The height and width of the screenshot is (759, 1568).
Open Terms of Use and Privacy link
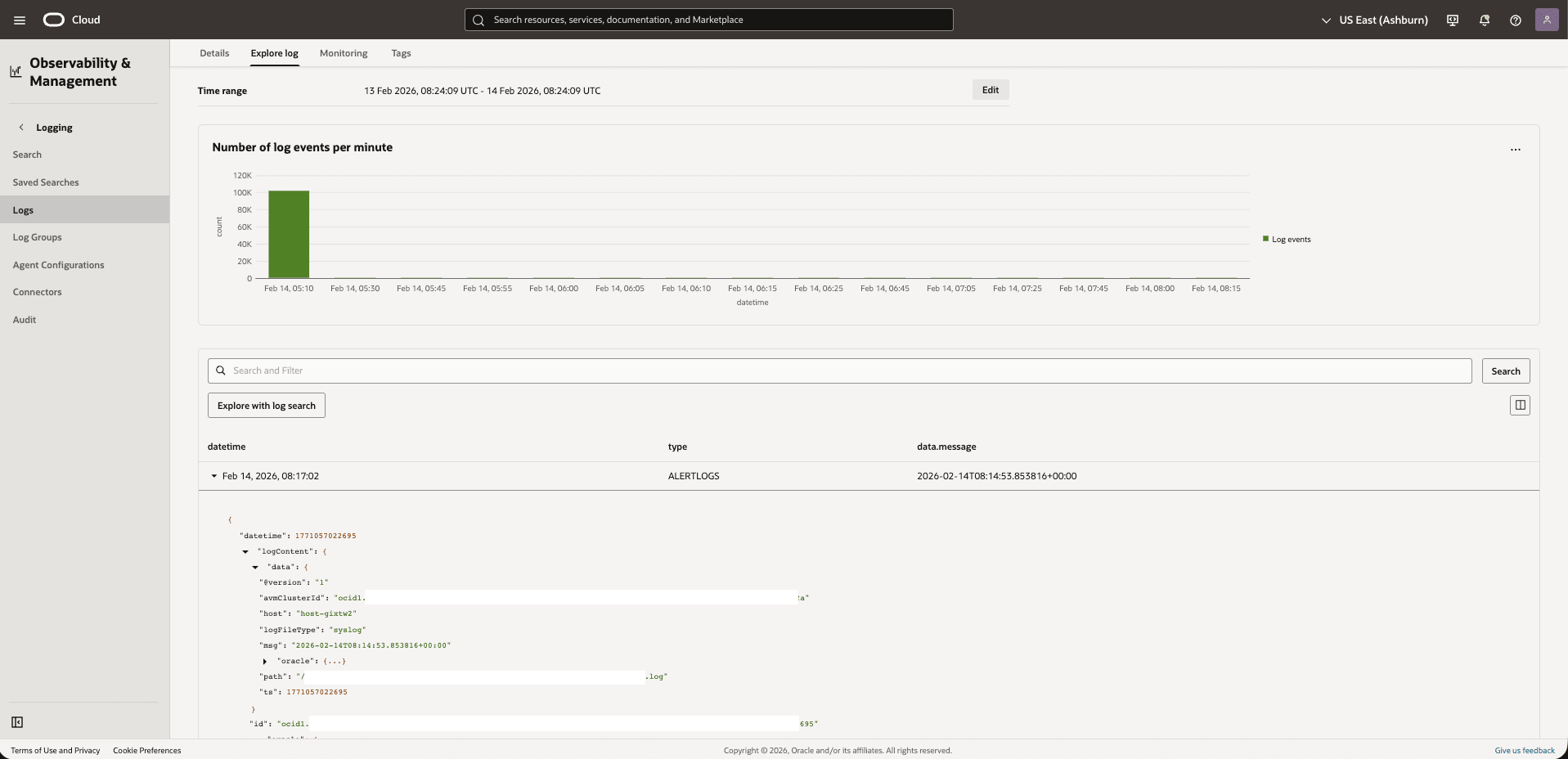click(56, 750)
